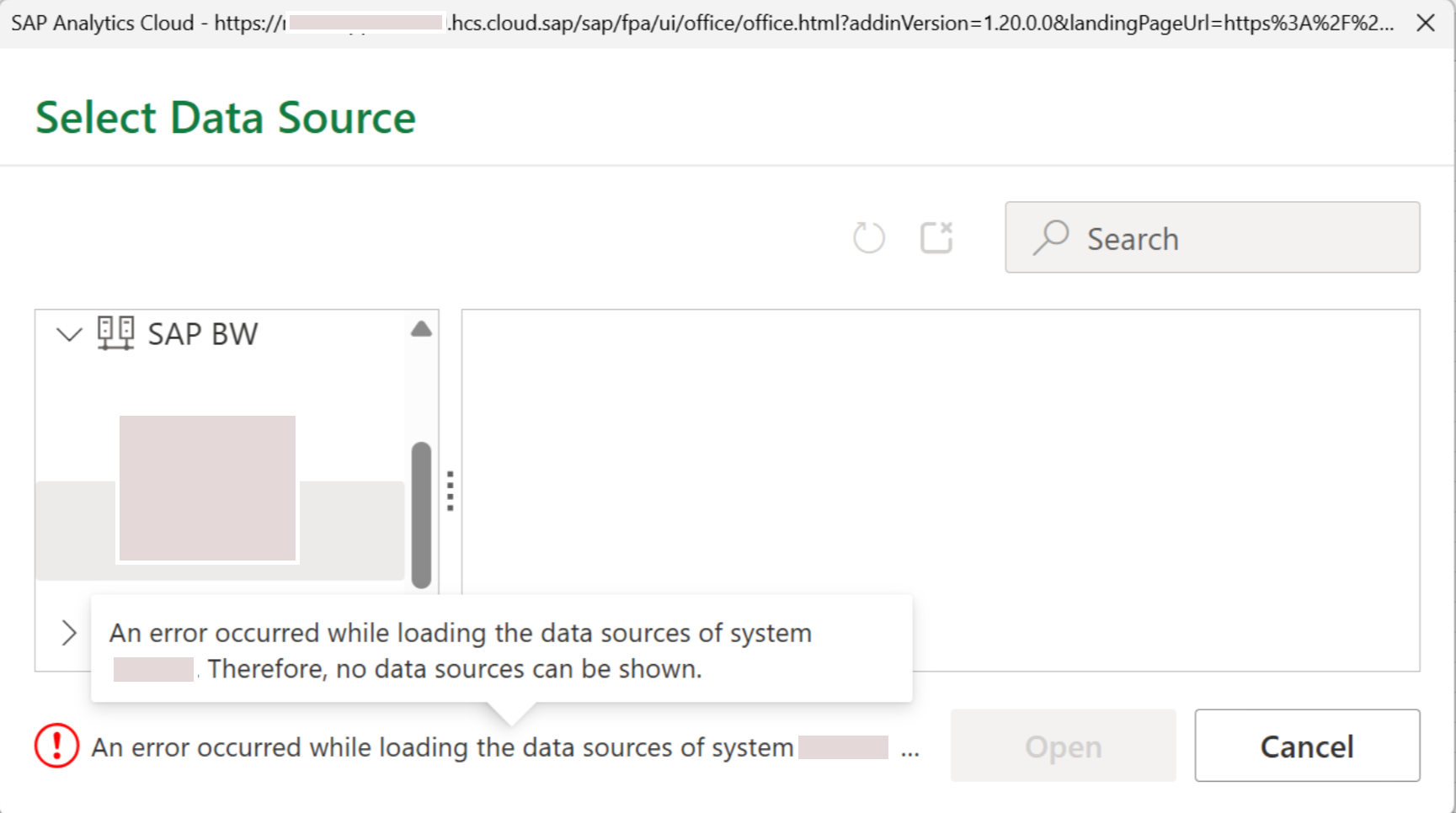Viewport: 1456px width, 813px height.
Task: Click the tree panel vertical scrollbar thumb
Action: [421, 515]
